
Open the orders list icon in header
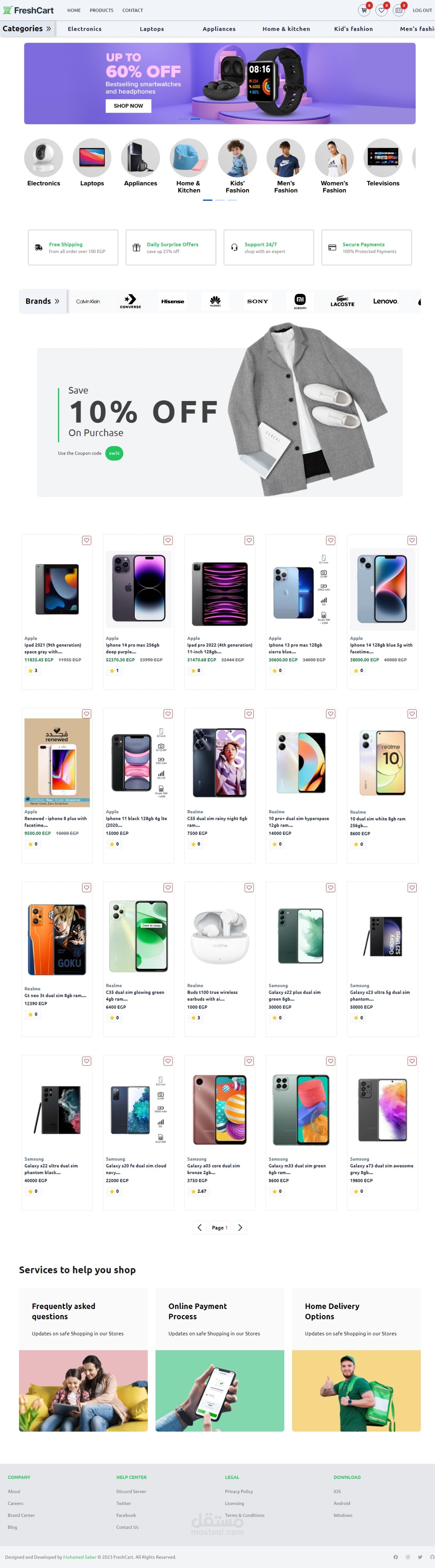tap(398, 10)
